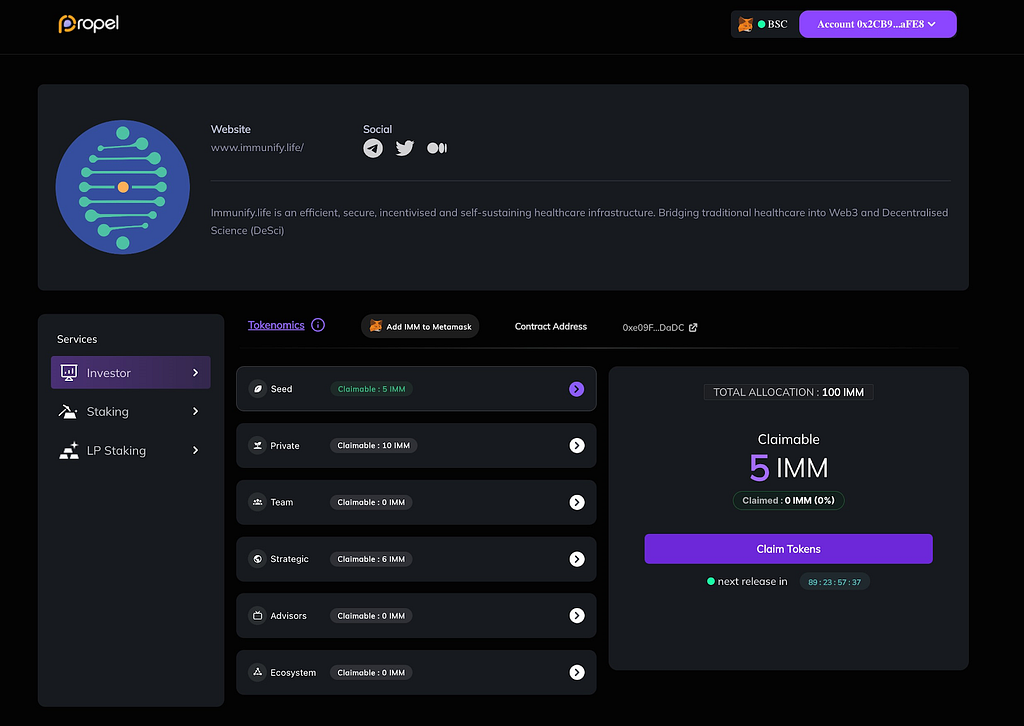
Task: Open the Account 0x2CB9...aFE8 dropdown
Action: [878, 24]
